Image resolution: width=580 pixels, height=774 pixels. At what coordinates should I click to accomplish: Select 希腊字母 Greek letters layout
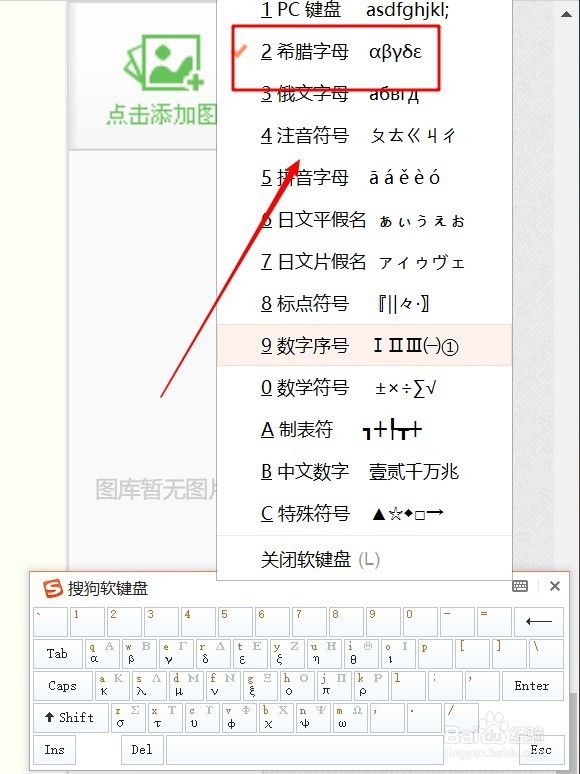[x=364, y=51]
